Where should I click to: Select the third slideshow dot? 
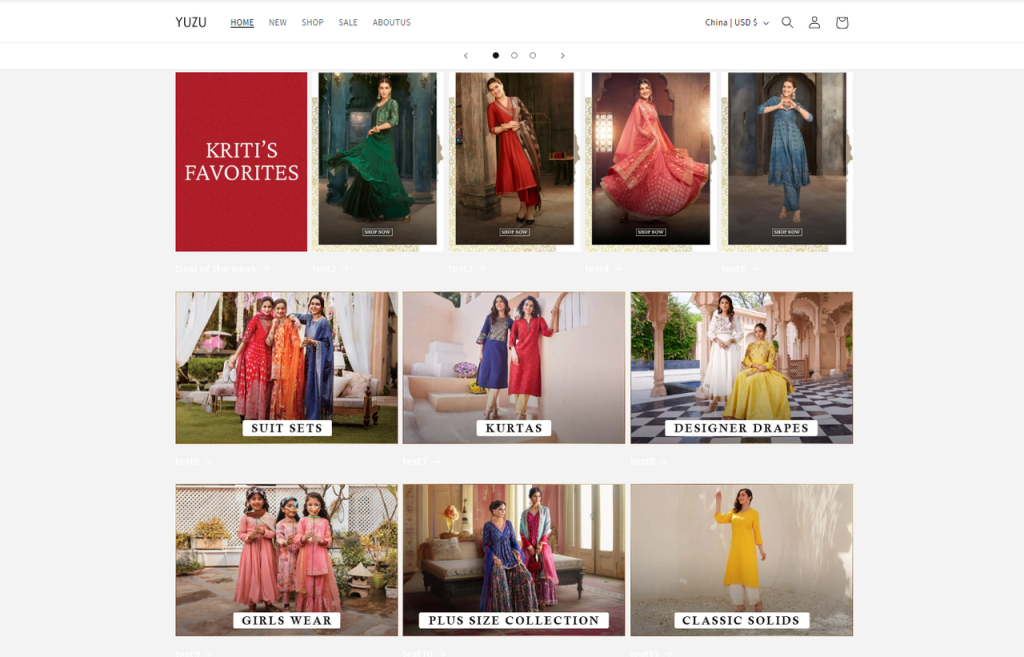532,56
